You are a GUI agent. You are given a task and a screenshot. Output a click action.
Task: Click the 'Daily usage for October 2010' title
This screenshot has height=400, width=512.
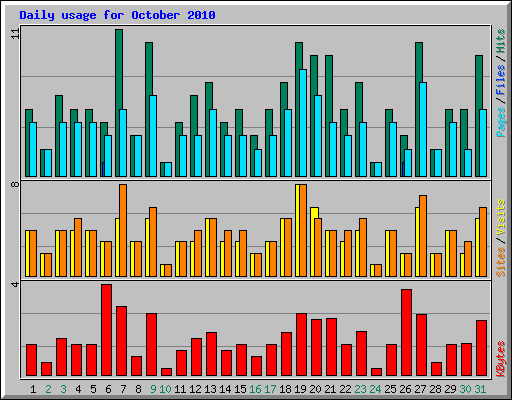pyautogui.click(x=117, y=15)
